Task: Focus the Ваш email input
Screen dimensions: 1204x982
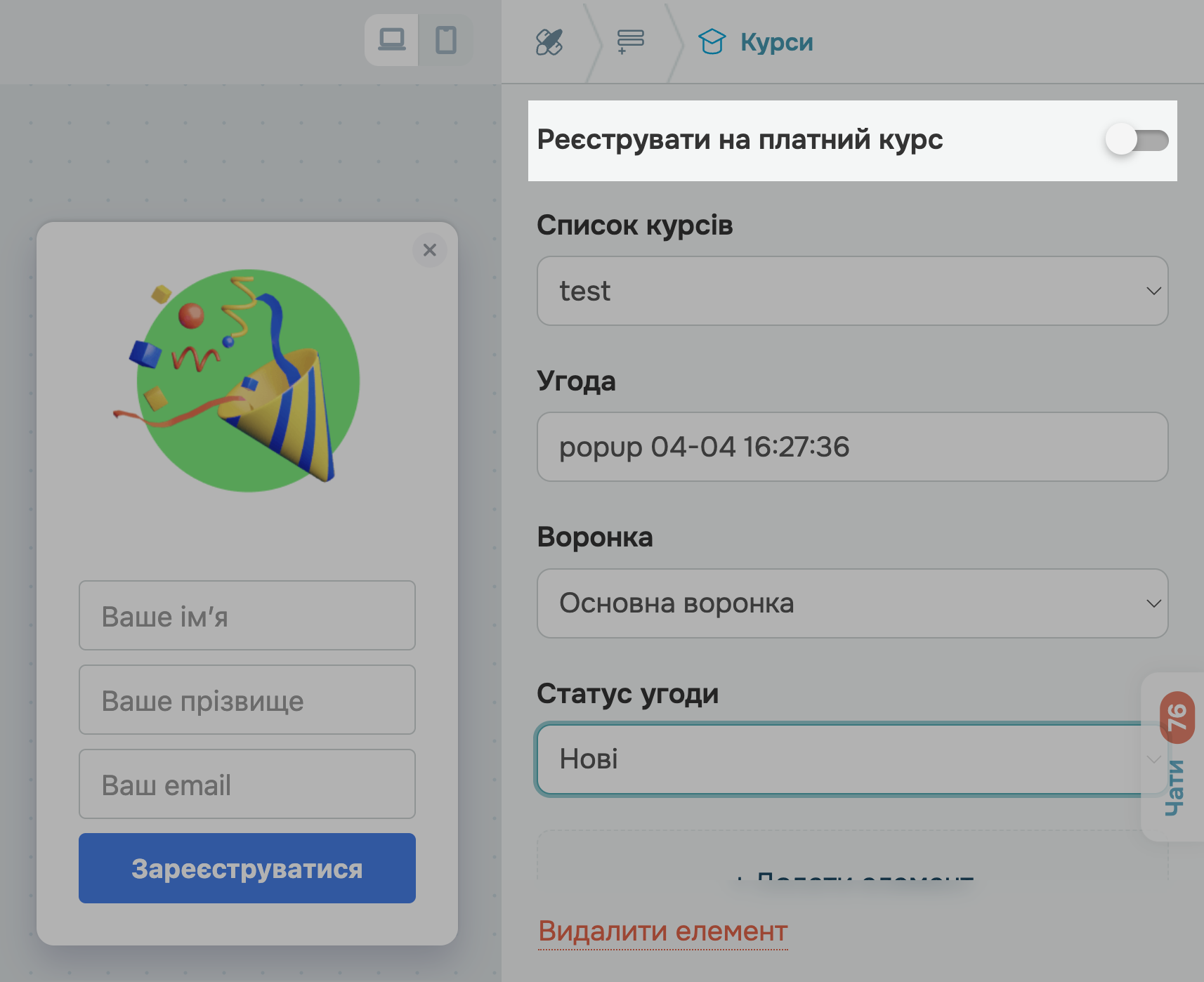Action: [x=247, y=785]
